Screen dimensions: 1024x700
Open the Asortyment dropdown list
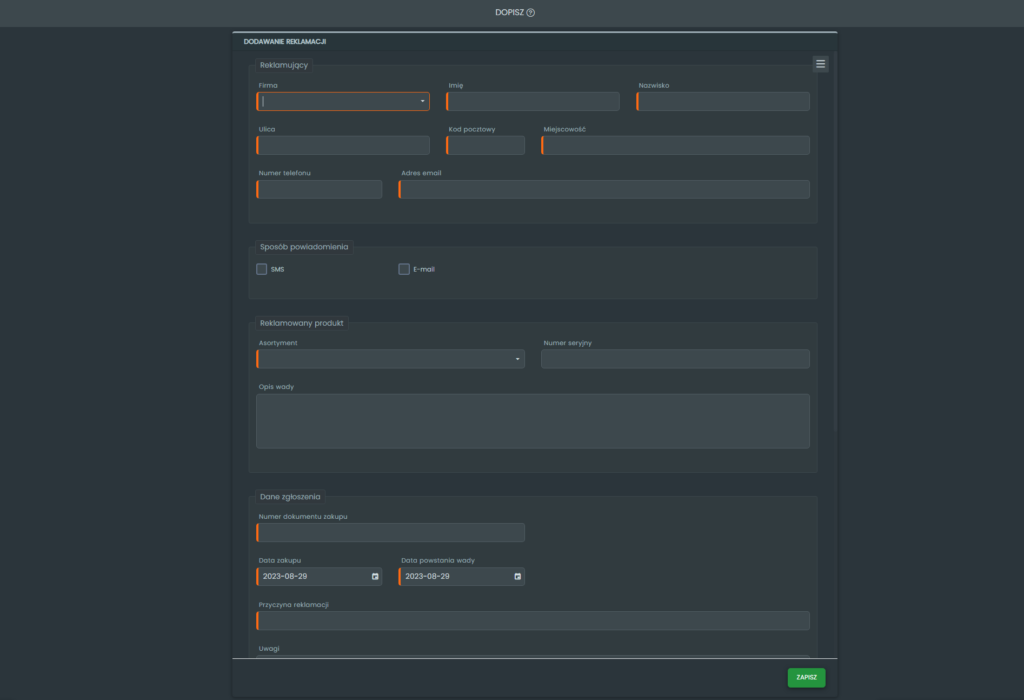coord(517,359)
